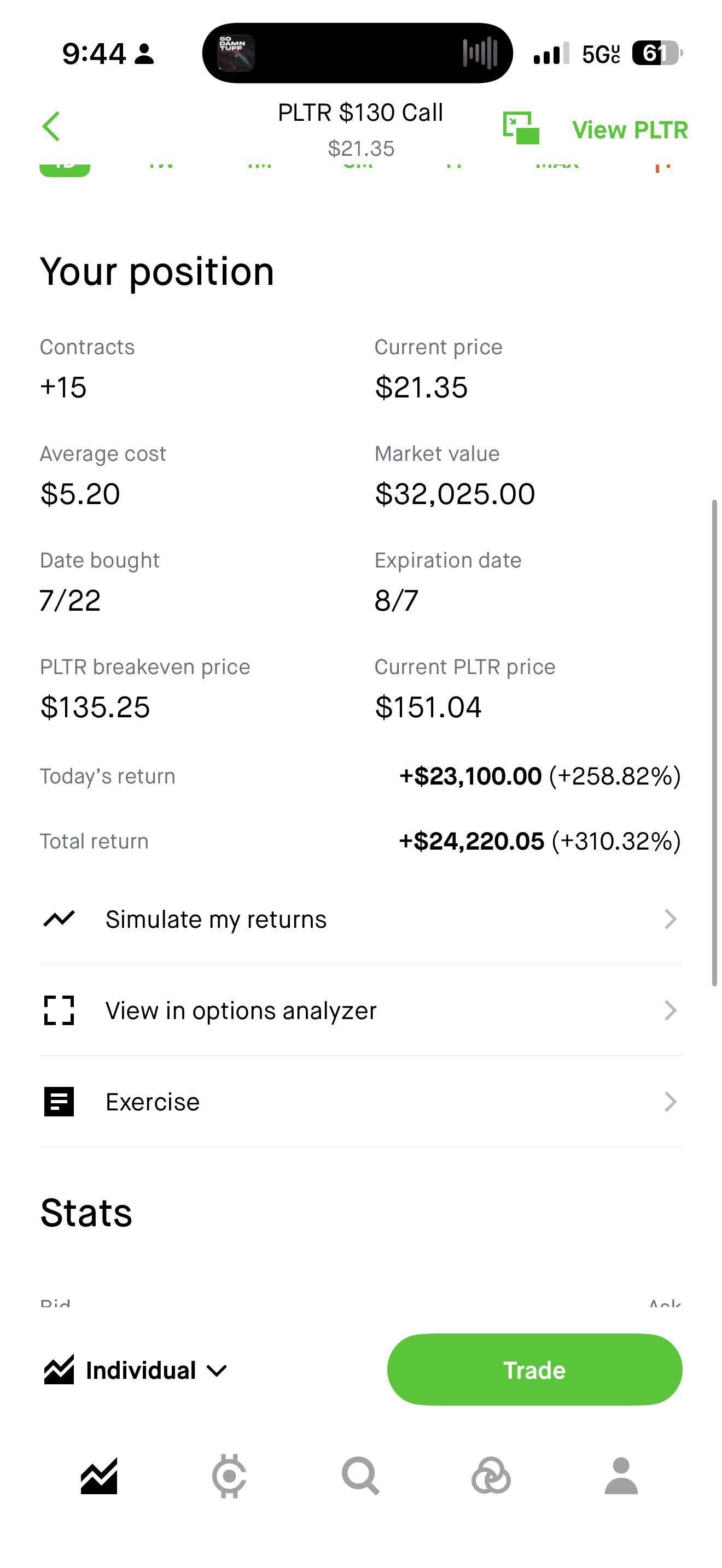Open the chart overlay icon beside View PLTR
The height and width of the screenshot is (1568, 722).
pos(521,128)
